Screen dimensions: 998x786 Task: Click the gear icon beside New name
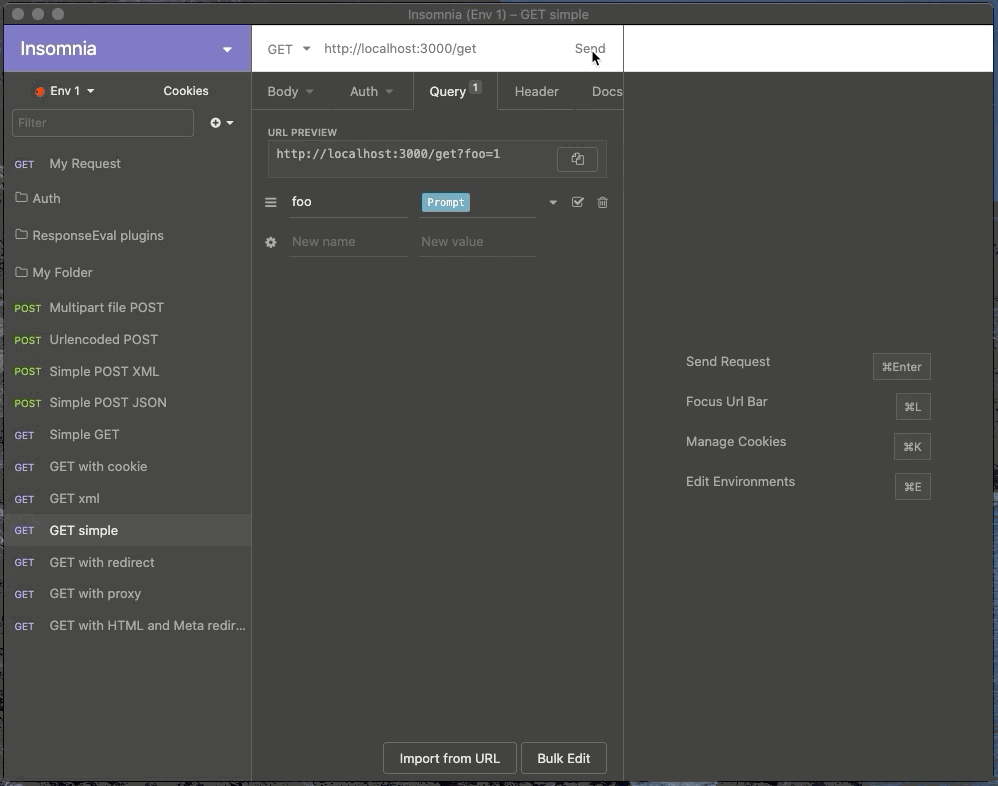271,242
